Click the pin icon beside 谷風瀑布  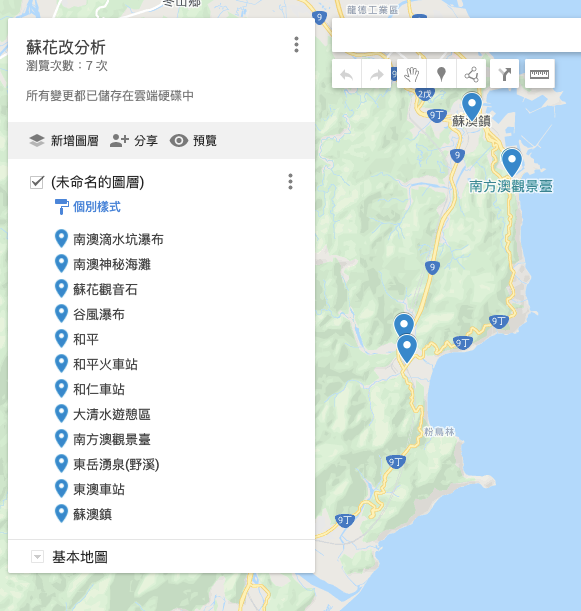61,314
